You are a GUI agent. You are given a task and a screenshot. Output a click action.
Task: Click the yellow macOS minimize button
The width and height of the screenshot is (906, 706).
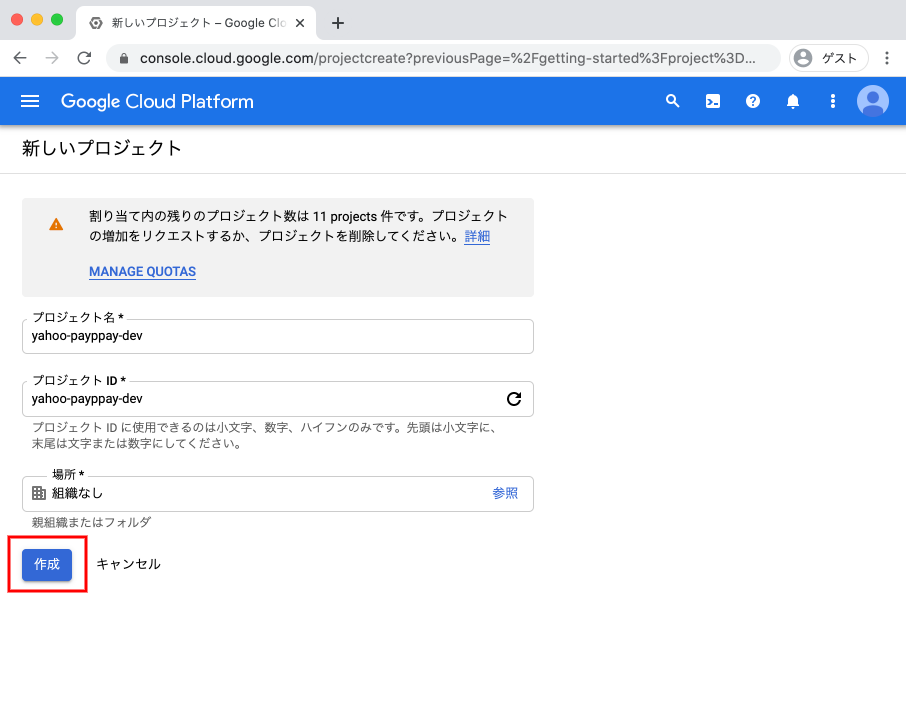[37, 20]
